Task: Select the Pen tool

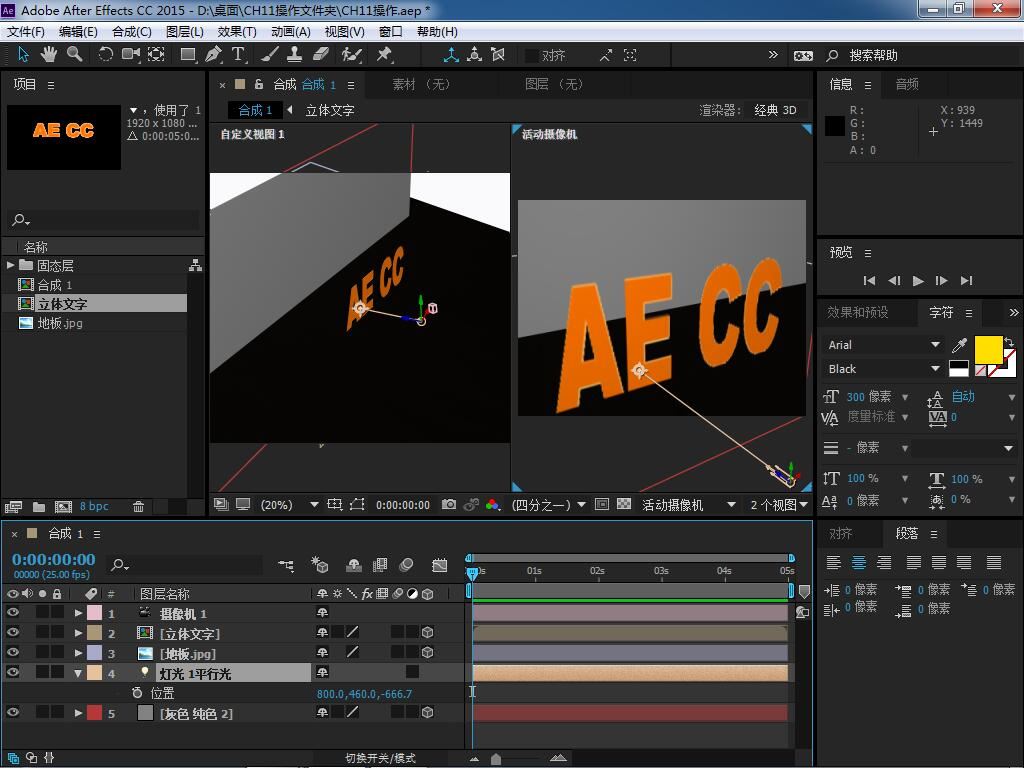Action: [213, 55]
